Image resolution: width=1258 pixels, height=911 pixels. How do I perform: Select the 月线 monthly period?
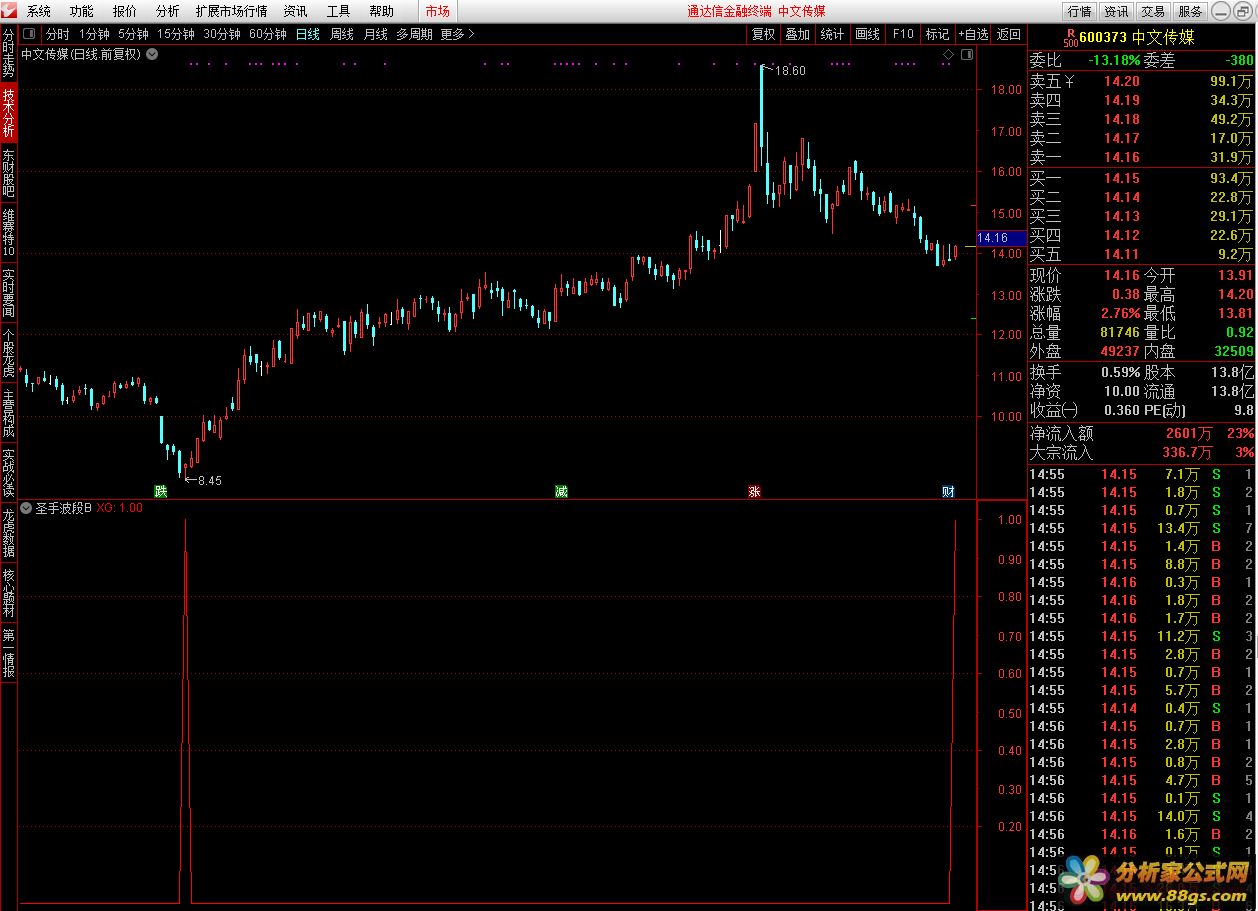tap(376, 34)
